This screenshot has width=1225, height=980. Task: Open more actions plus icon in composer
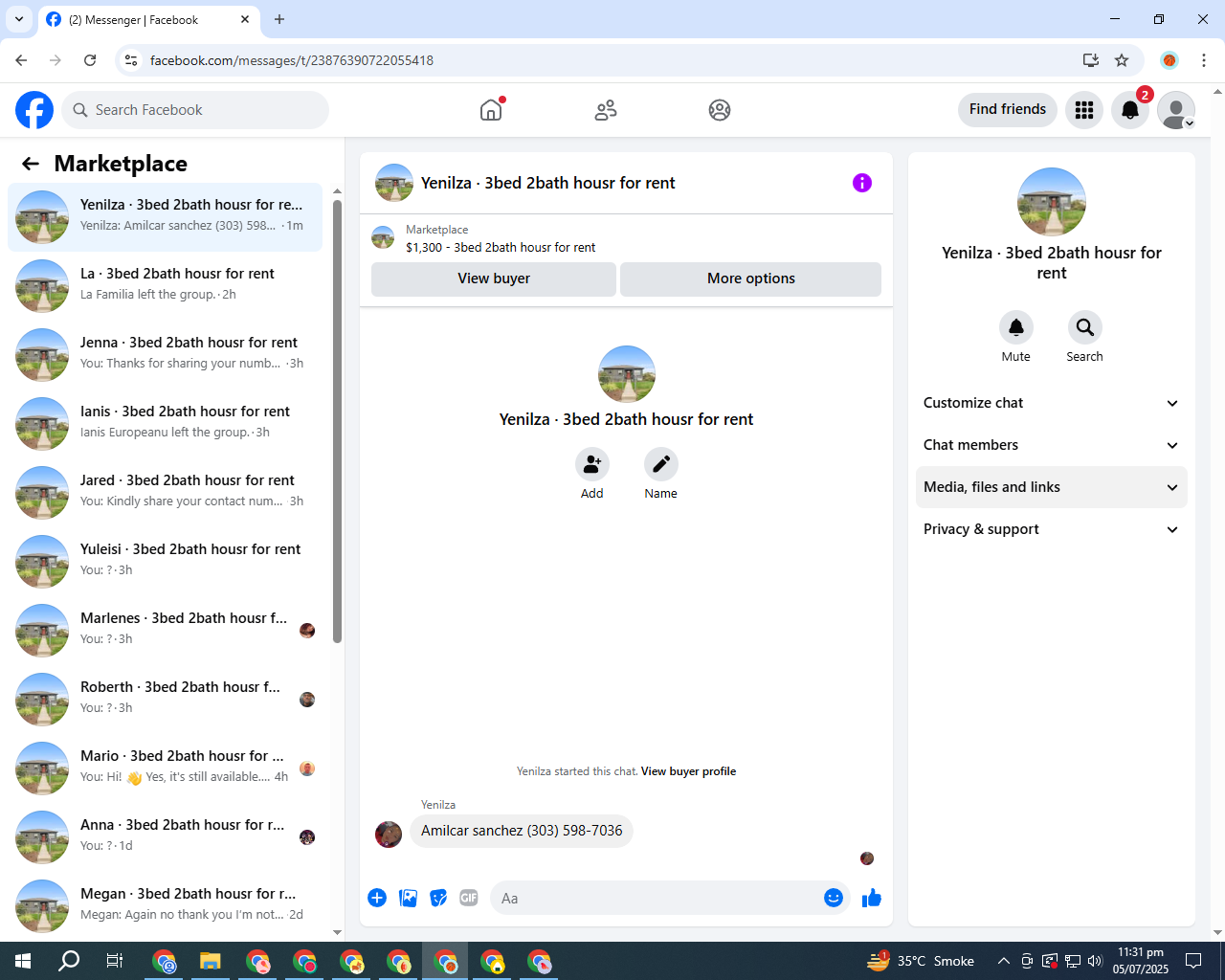point(377,898)
